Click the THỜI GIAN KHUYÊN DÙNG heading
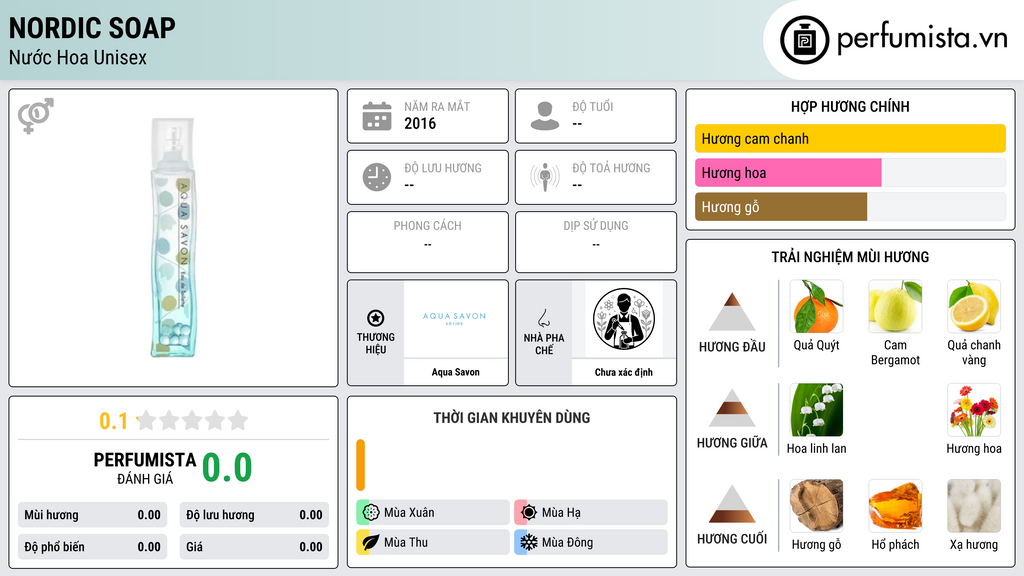 [512, 417]
